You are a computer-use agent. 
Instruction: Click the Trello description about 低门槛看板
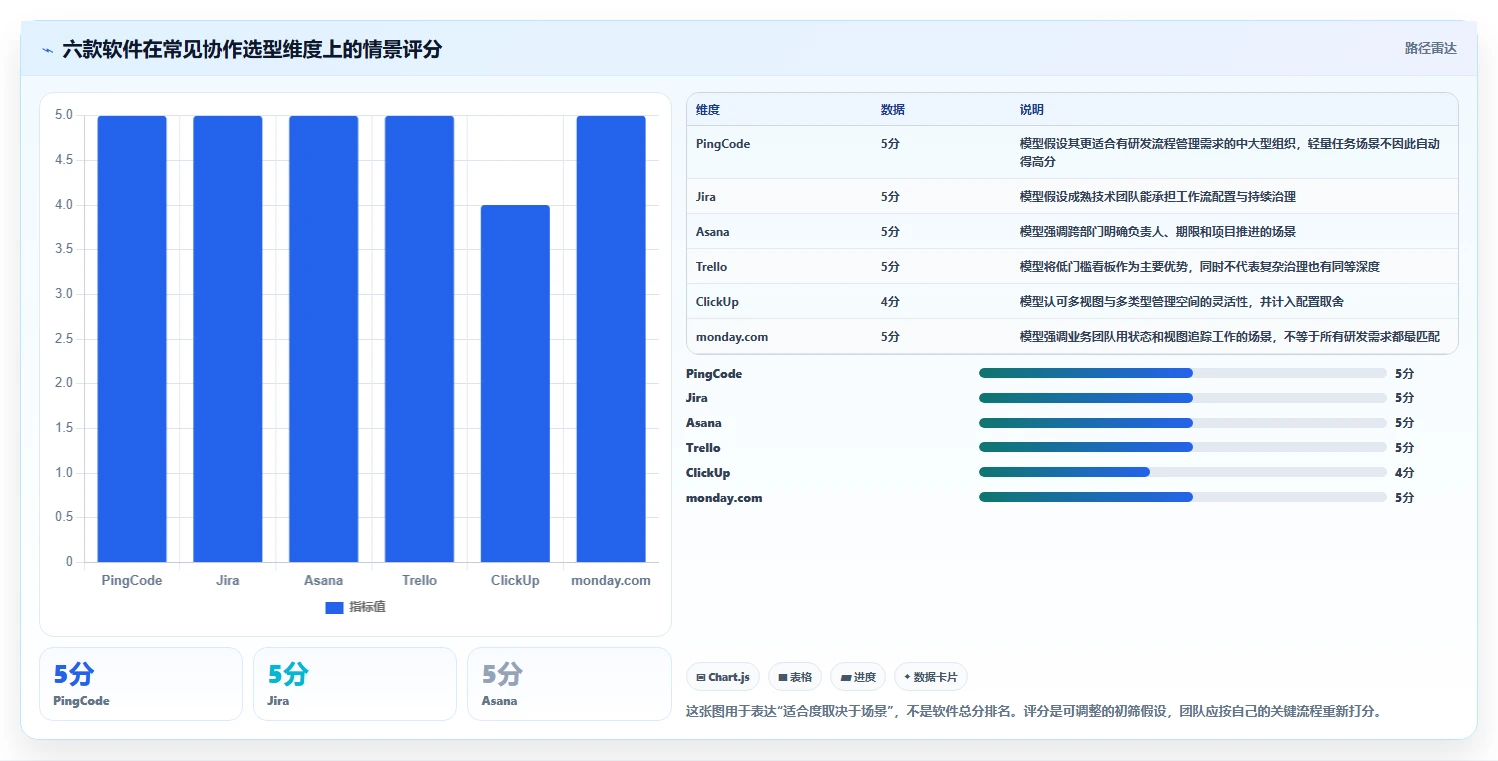point(1200,267)
